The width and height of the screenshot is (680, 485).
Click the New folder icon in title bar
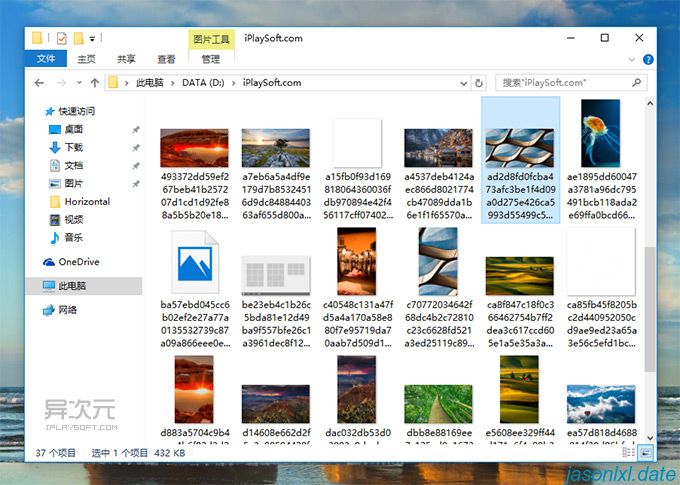(78, 39)
